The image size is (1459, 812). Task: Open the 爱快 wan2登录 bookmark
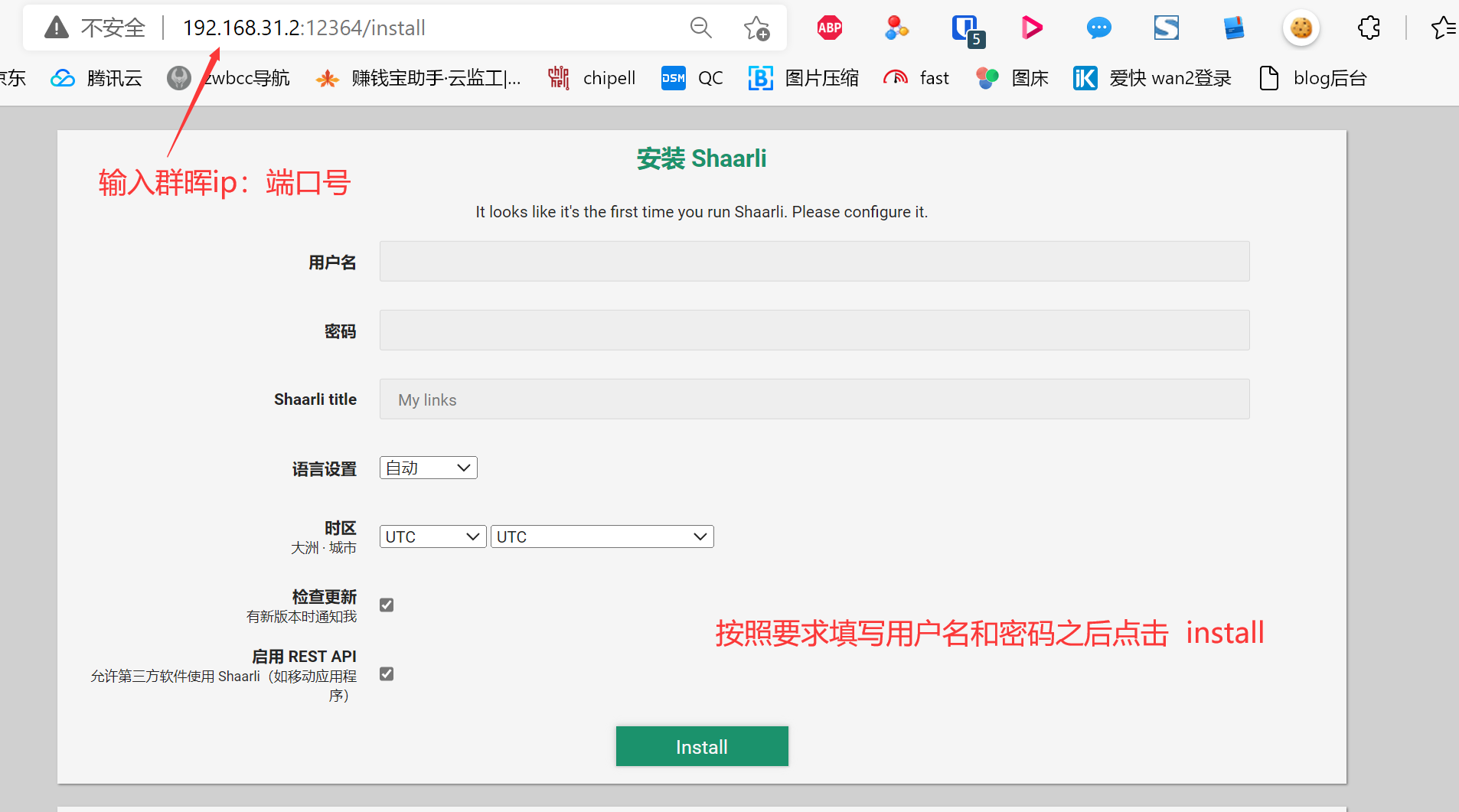point(1152,78)
